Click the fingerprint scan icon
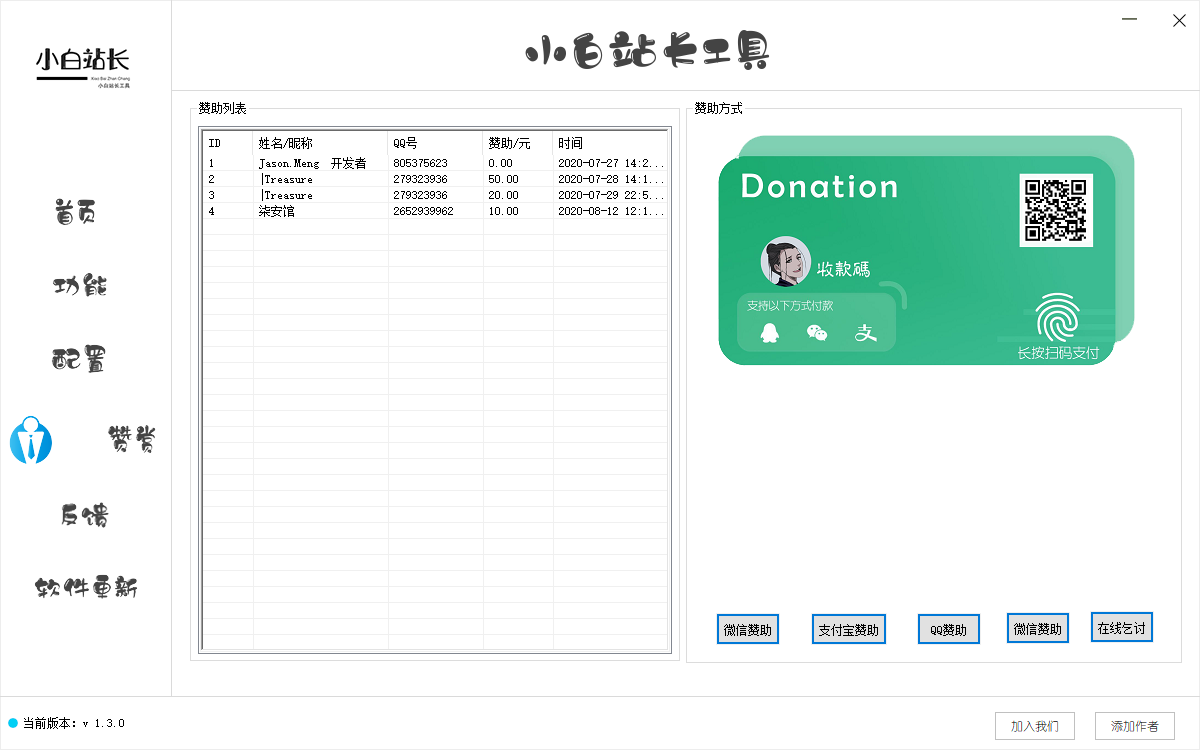The height and width of the screenshot is (750, 1200). 1057,319
